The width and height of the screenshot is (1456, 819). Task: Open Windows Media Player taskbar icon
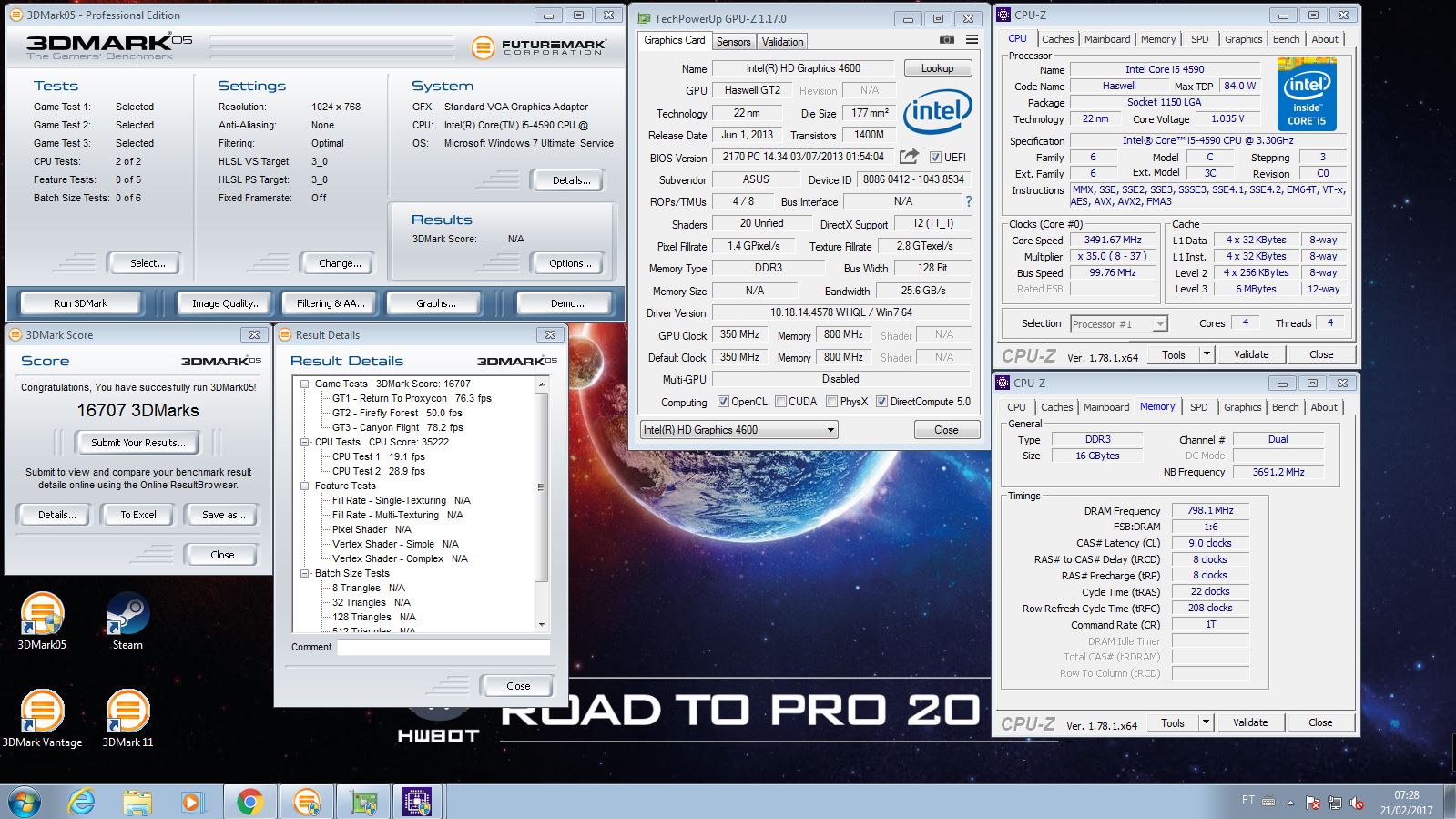[x=191, y=802]
